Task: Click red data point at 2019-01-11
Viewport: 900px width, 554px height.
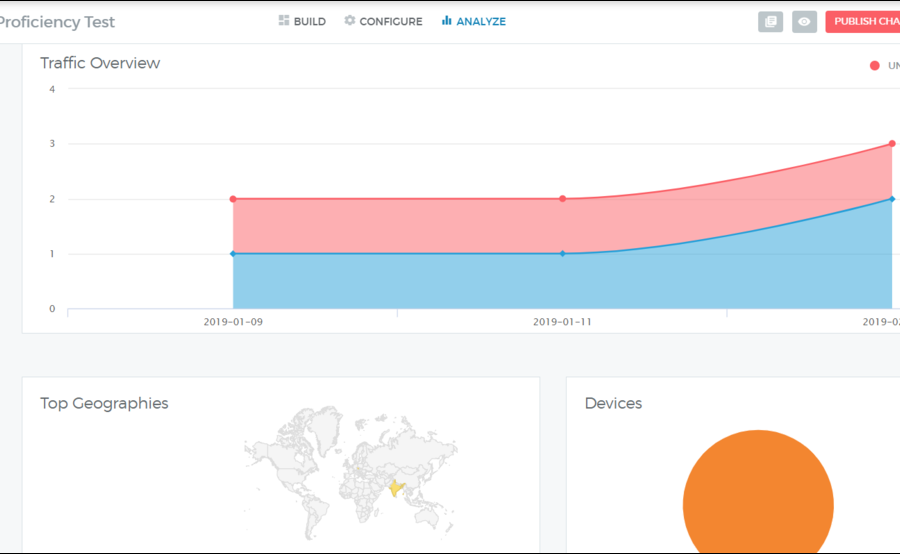Action: pos(562,199)
